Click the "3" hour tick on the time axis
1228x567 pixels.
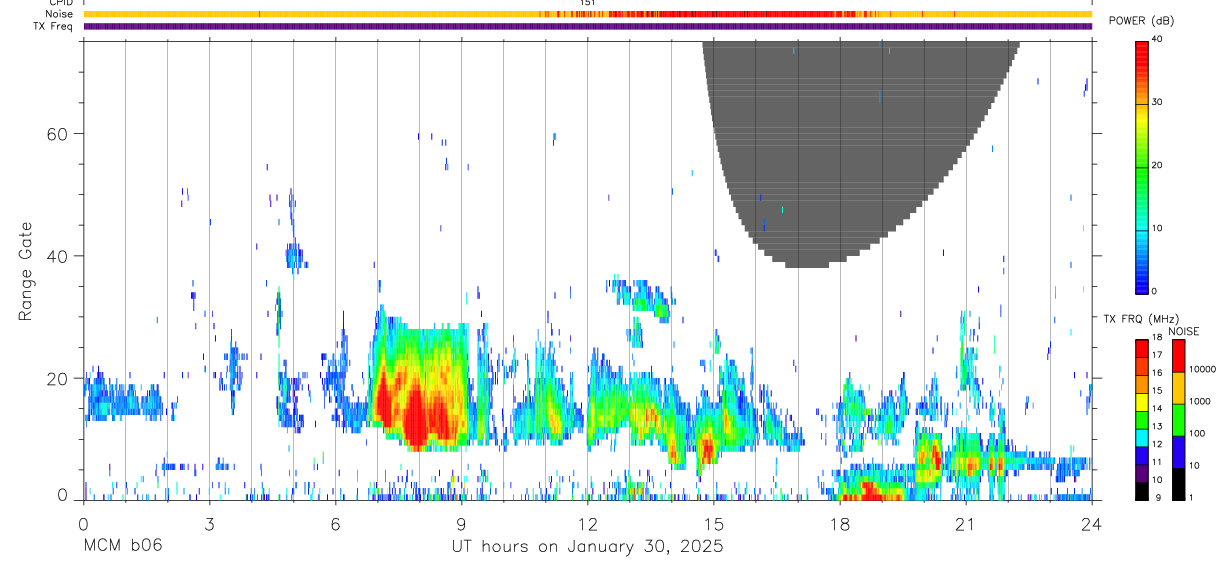pyautogui.click(x=209, y=524)
